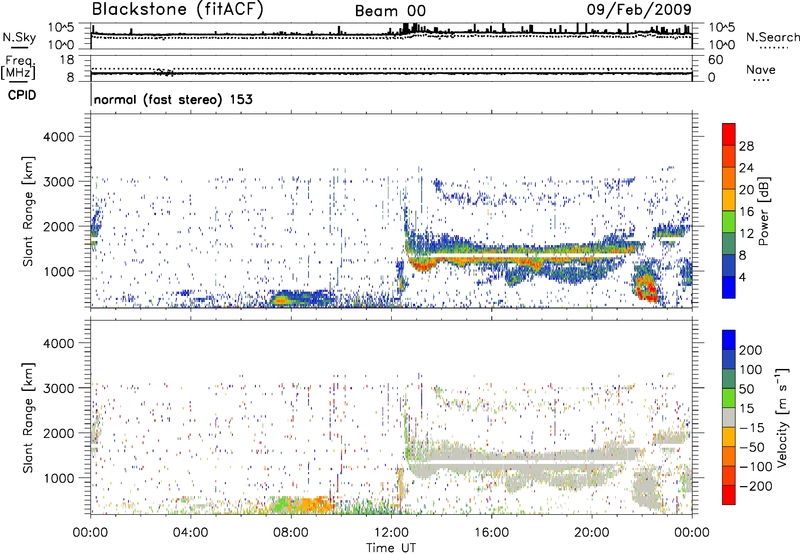
Task: Click the 'Freq. [MHz]' axis label
Action: tap(18, 67)
